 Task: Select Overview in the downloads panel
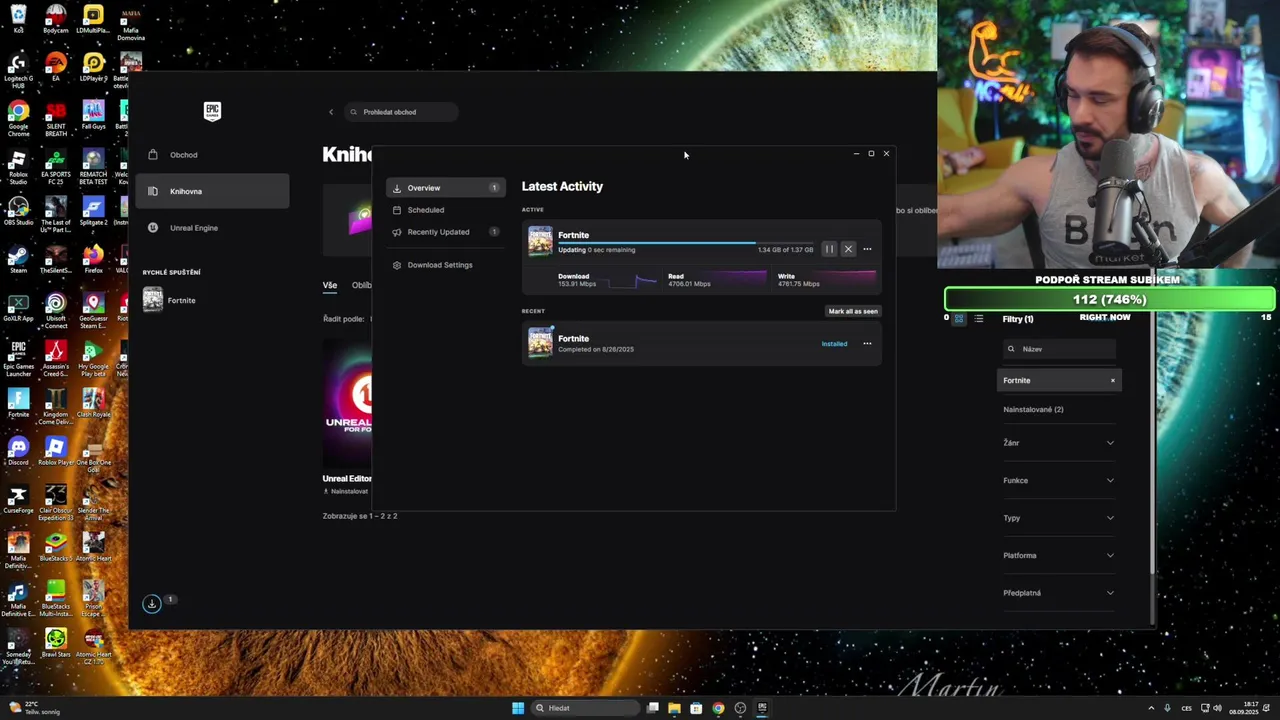click(x=445, y=188)
